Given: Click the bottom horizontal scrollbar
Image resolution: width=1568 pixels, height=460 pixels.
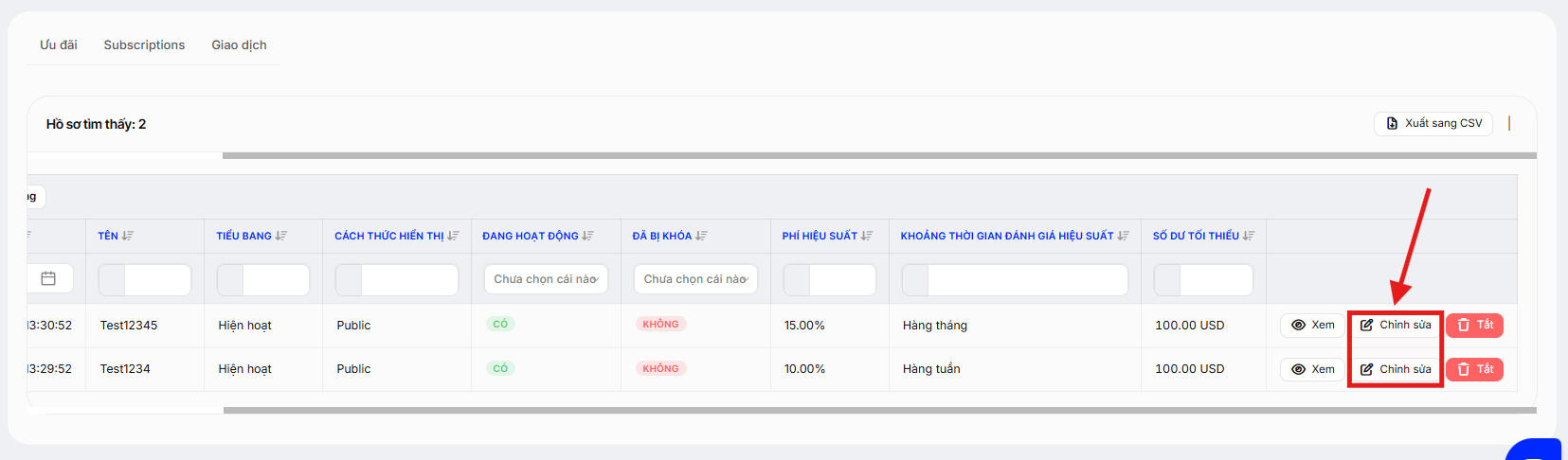Looking at the screenshot, I should 879,411.
